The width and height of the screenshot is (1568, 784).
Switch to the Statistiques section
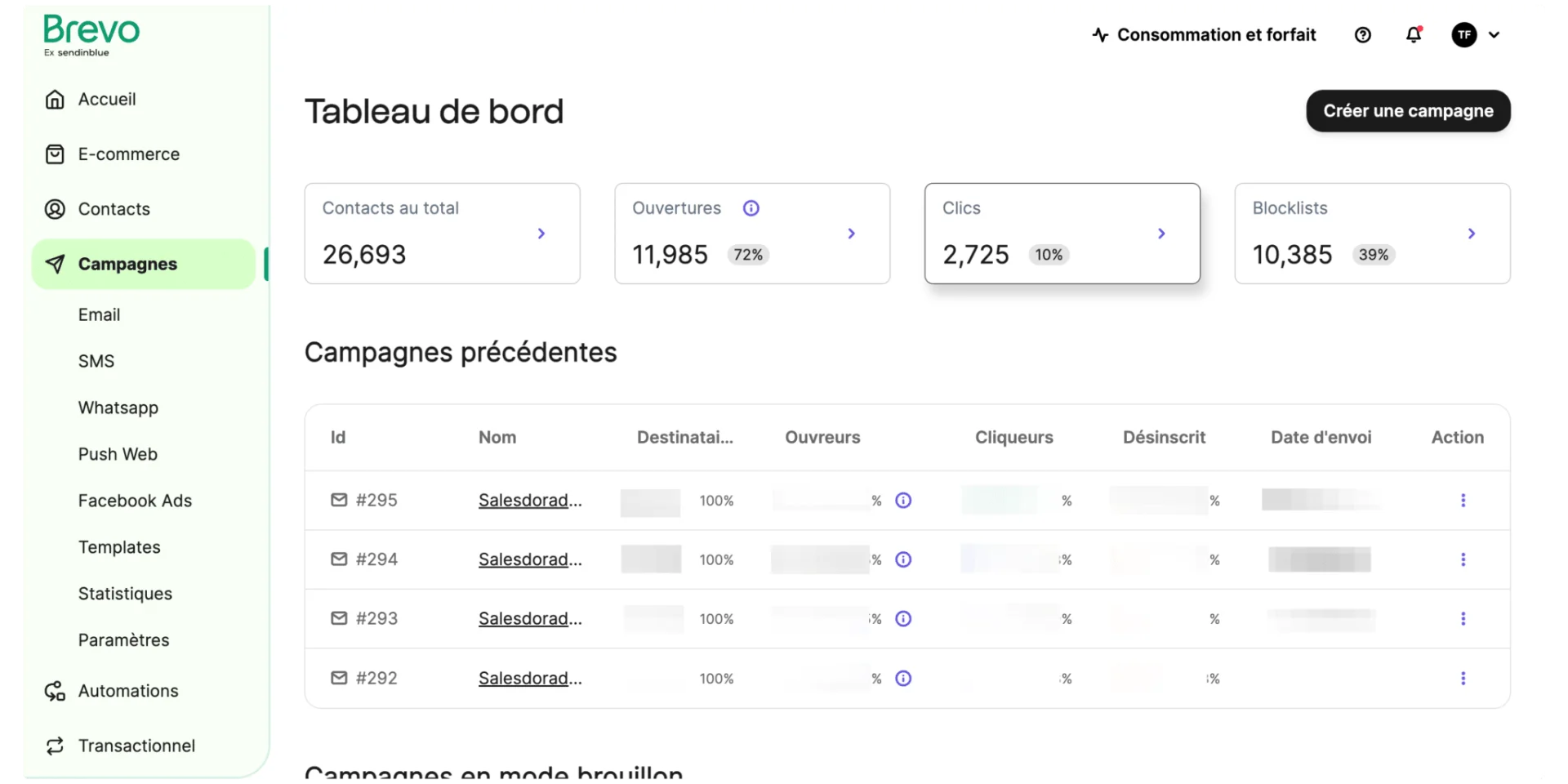[125, 594]
